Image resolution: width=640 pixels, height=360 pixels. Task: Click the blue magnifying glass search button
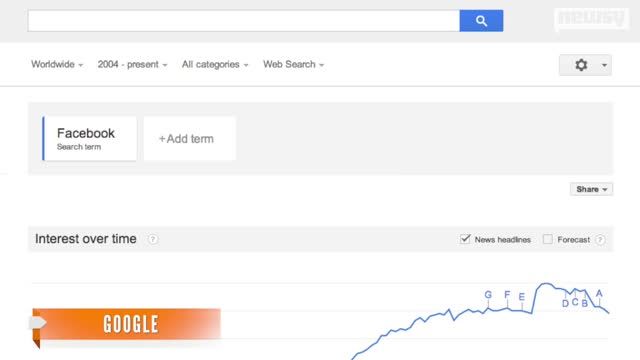click(481, 21)
